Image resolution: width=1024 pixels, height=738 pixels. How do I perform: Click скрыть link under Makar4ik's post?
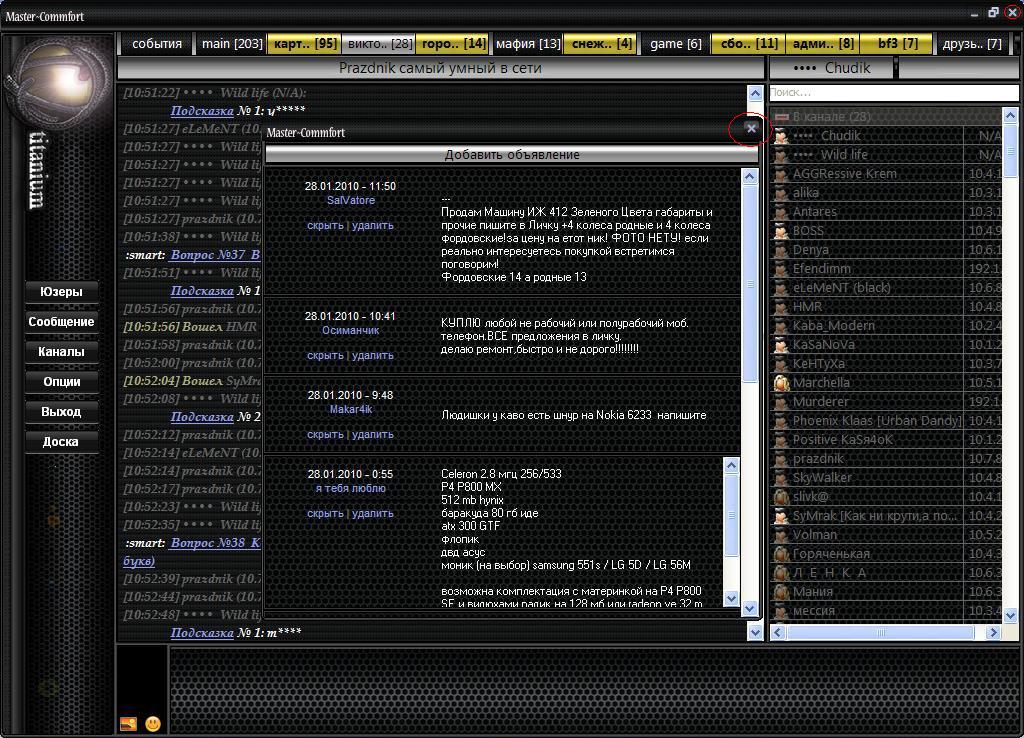(325, 435)
